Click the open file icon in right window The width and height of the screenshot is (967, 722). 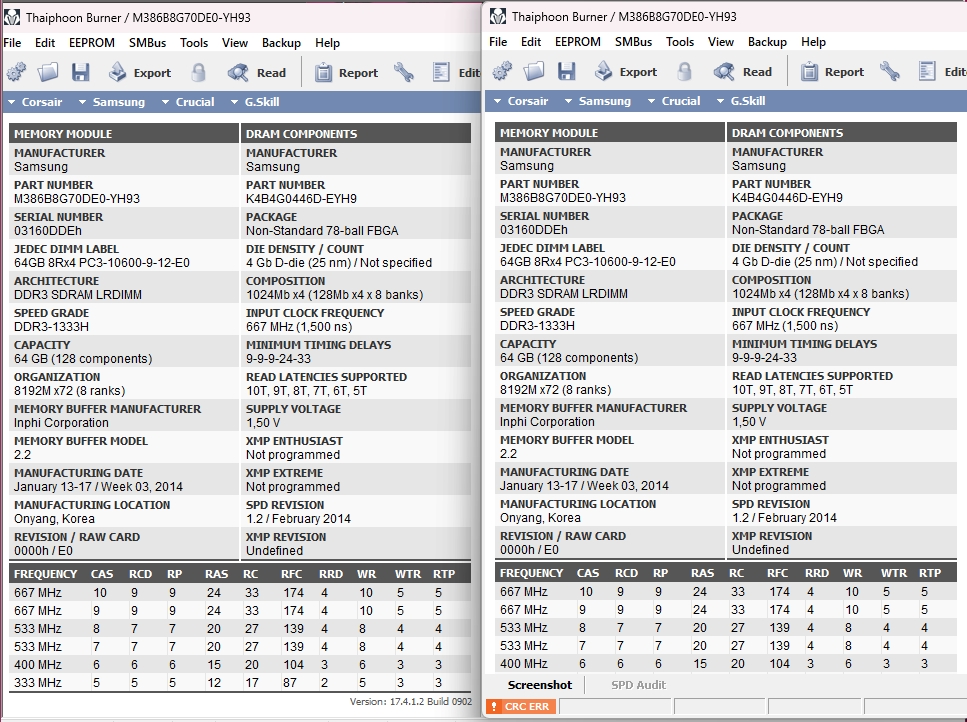coord(534,71)
